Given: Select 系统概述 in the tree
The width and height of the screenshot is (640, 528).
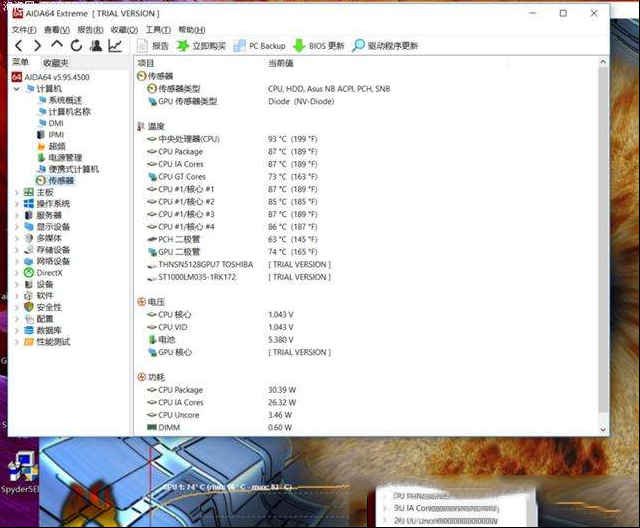Looking at the screenshot, I should pyautogui.click(x=60, y=100).
